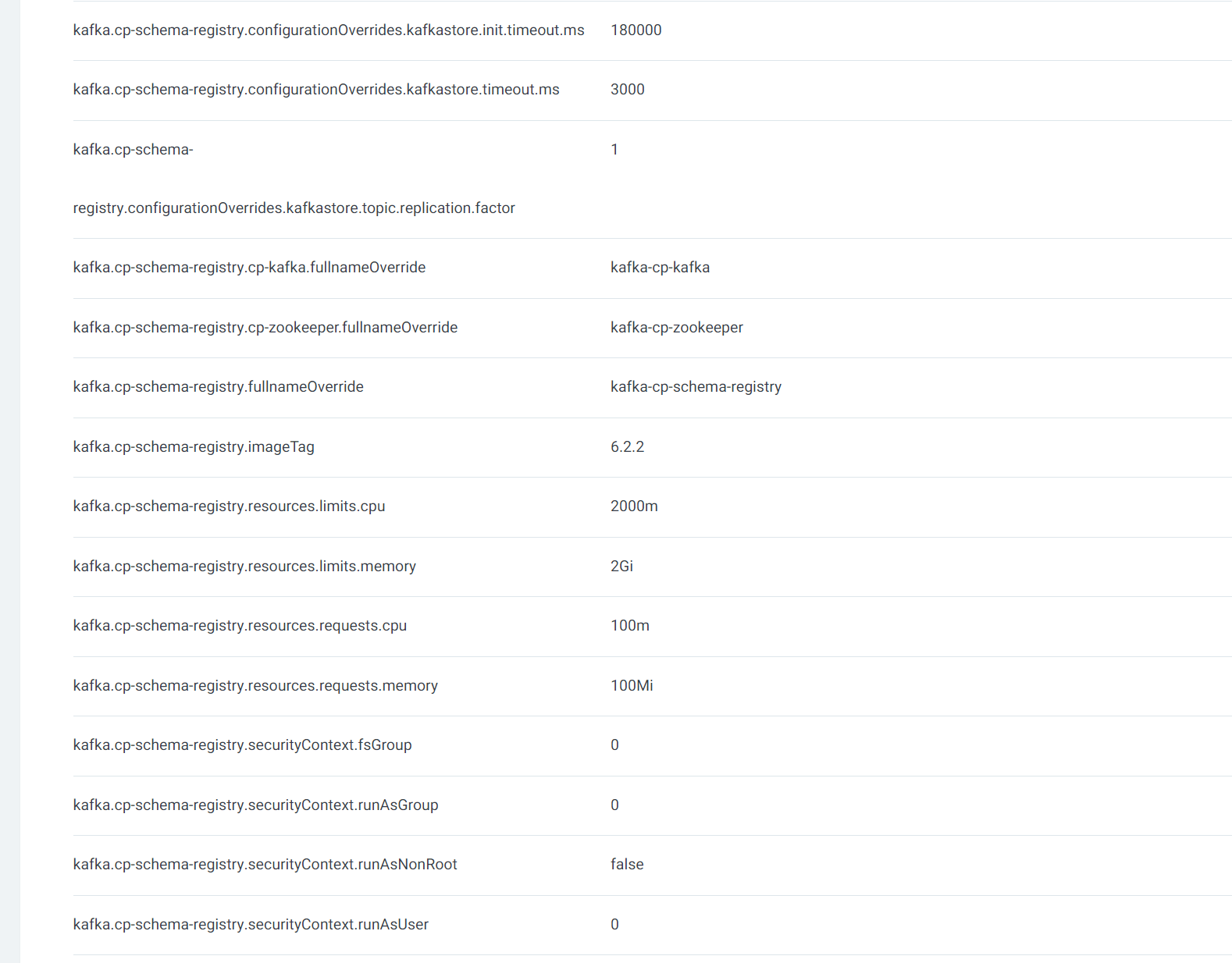This screenshot has width=1232, height=963.
Task: Select the kafkastore.init.timeout.ms key text
Action: 329,30
